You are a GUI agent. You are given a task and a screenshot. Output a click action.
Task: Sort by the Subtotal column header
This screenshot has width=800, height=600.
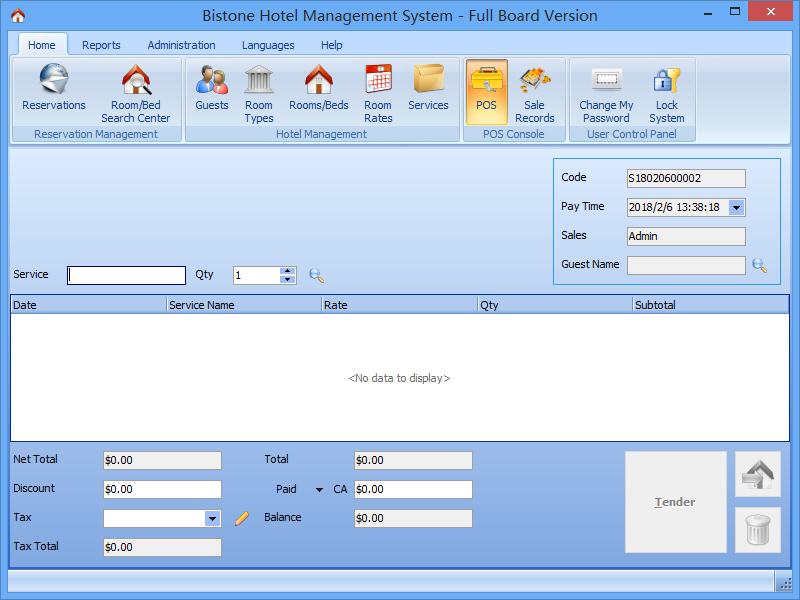click(x=711, y=305)
